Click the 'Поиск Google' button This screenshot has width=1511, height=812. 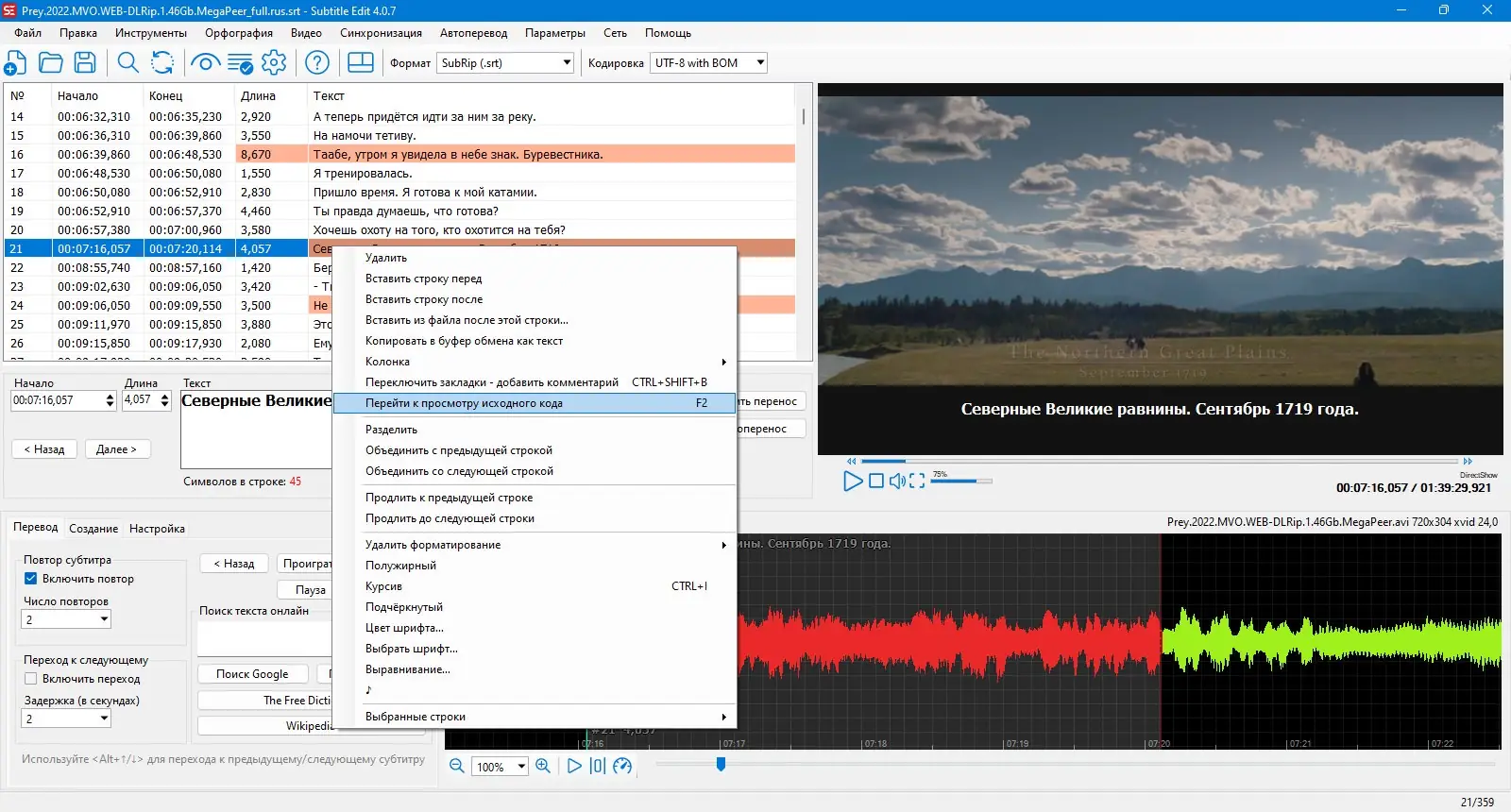[x=252, y=674]
